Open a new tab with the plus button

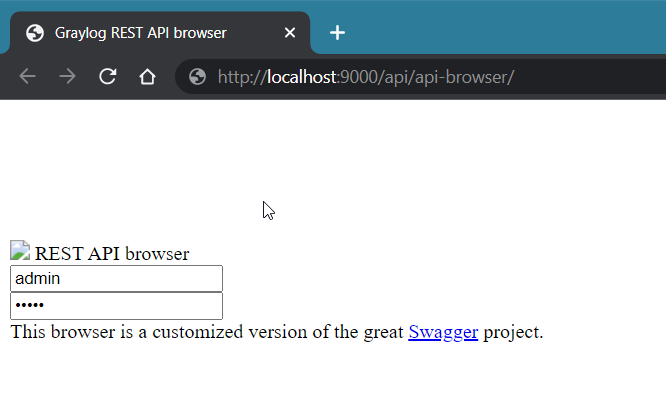tap(337, 33)
